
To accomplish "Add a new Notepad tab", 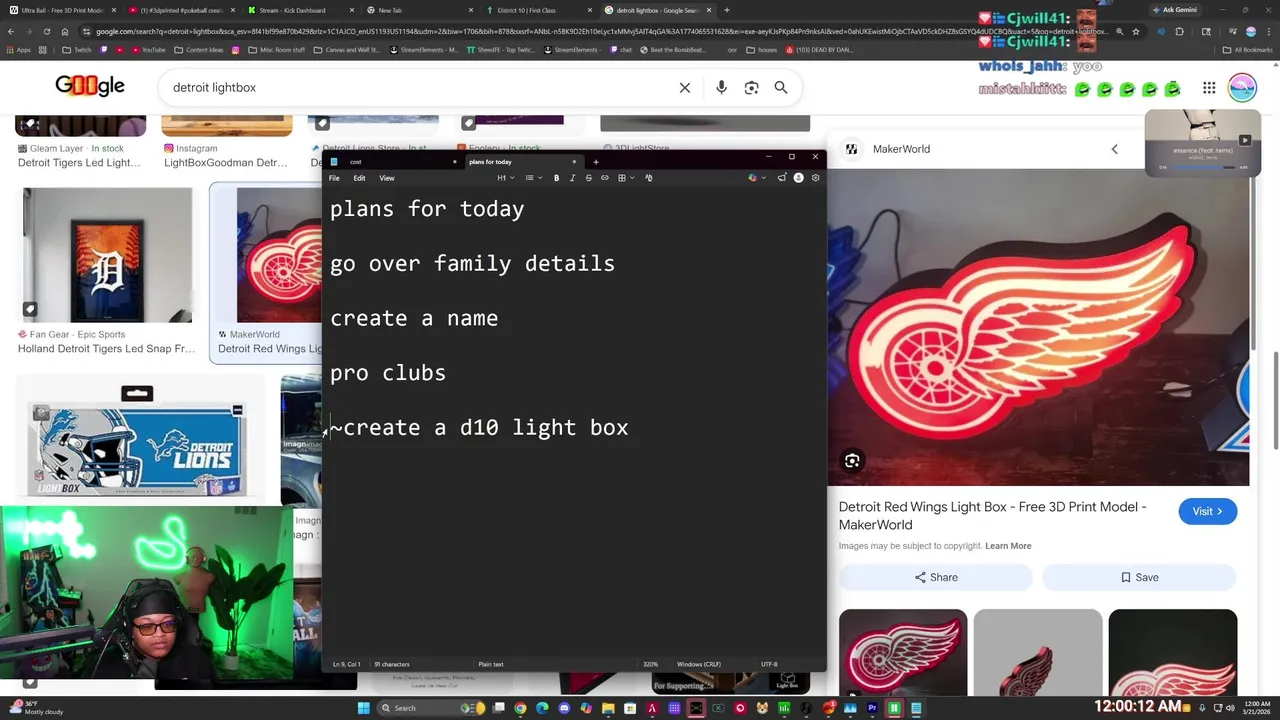I will click(596, 162).
